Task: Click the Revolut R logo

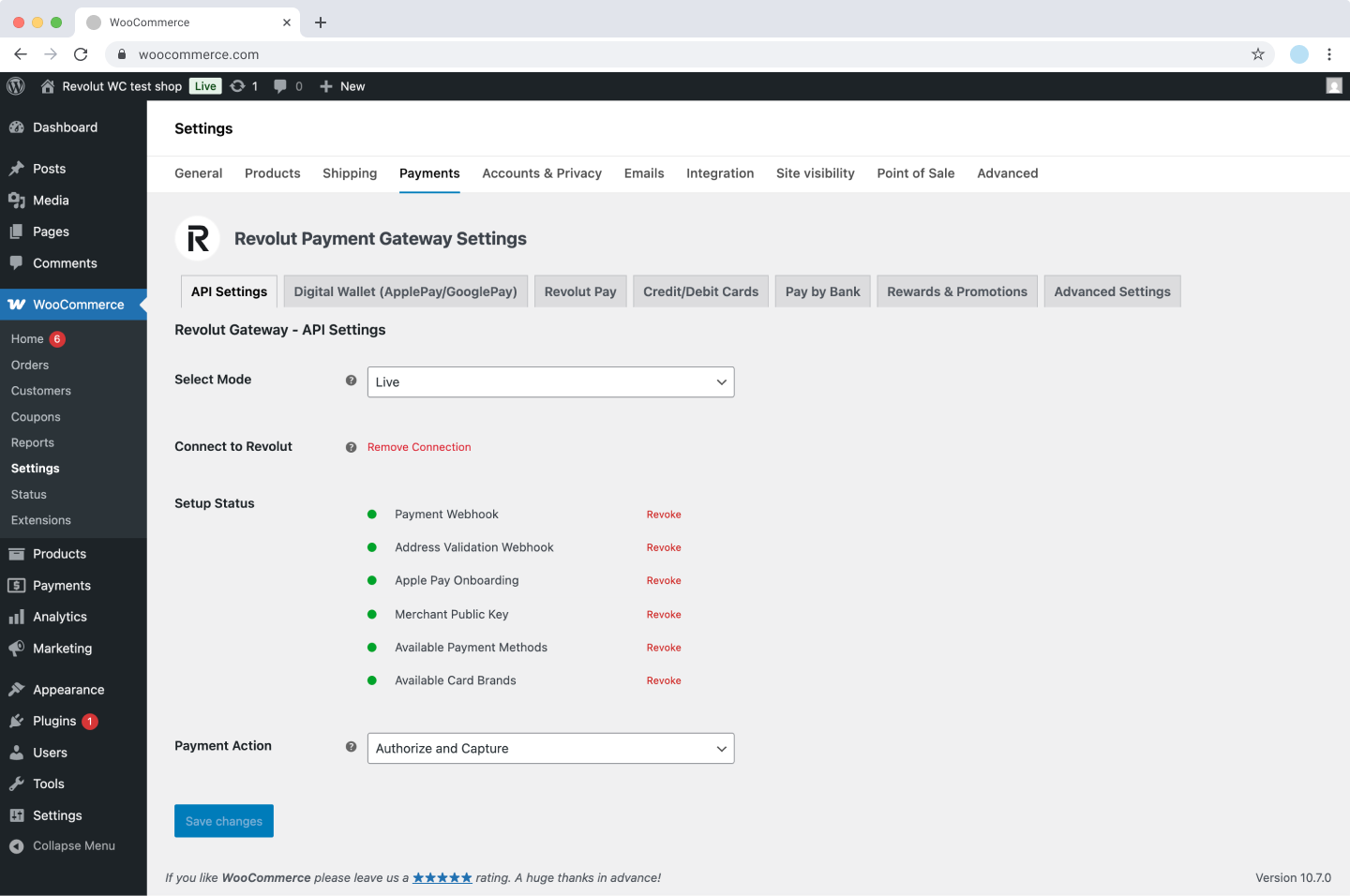Action: pyautogui.click(x=198, y=239)
